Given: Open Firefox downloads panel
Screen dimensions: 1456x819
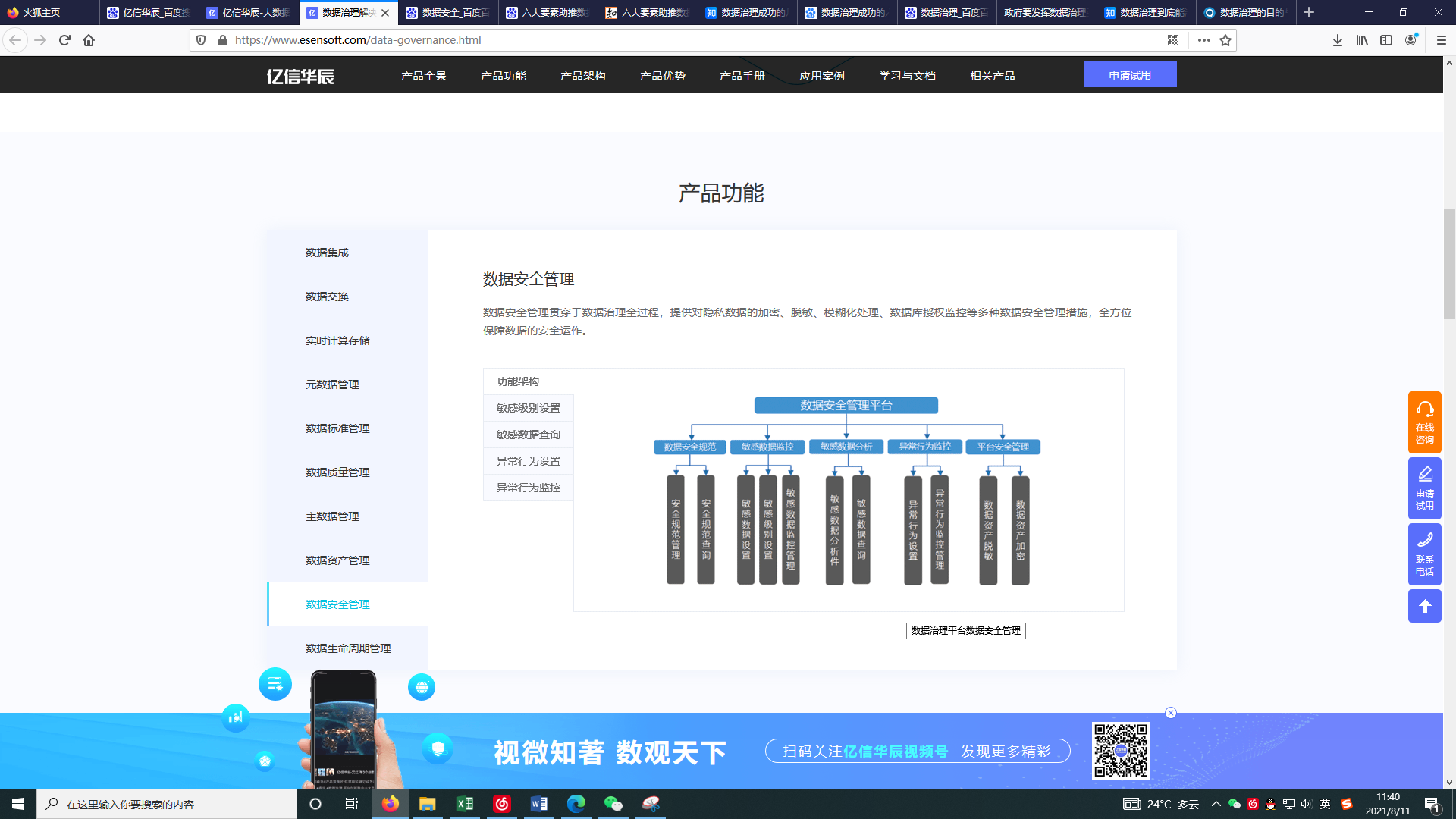Looking at the screenshot, I should pos(1338,40).
